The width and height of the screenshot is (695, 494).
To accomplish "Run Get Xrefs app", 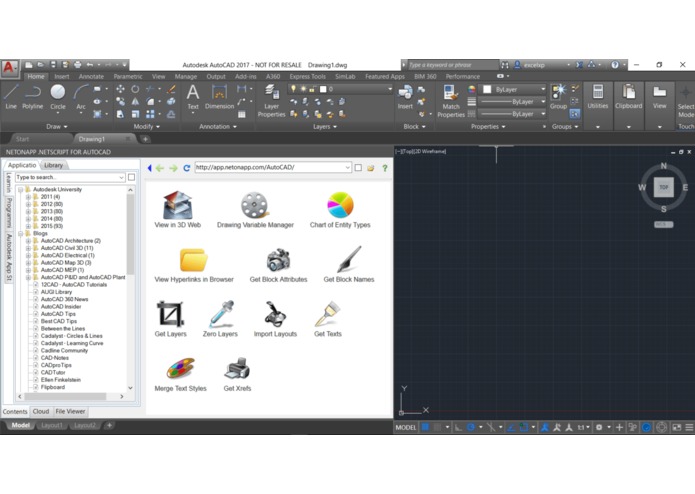I will (237, 374).
